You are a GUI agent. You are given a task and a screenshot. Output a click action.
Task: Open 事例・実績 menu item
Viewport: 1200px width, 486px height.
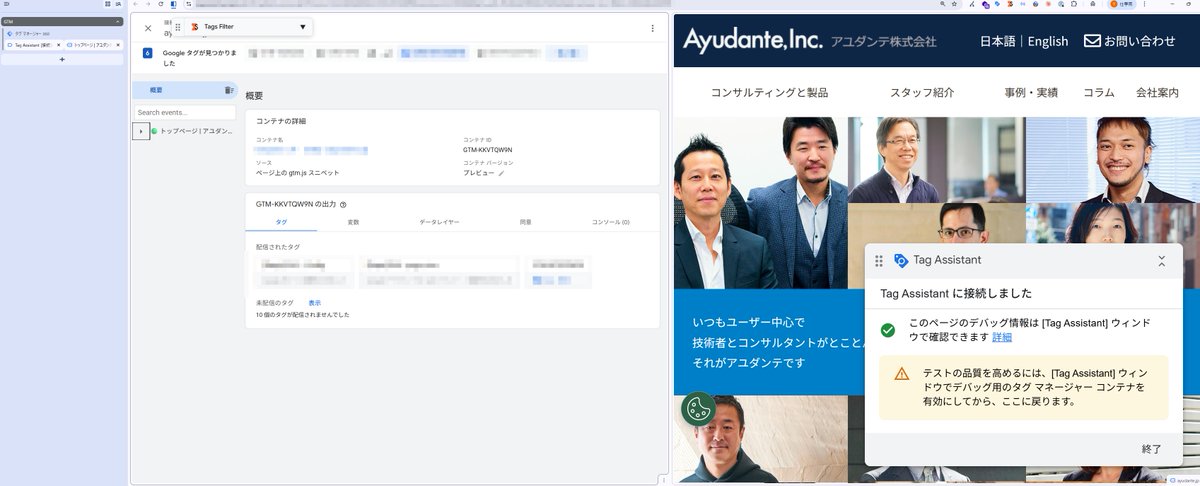click(x=1031, y=92)
